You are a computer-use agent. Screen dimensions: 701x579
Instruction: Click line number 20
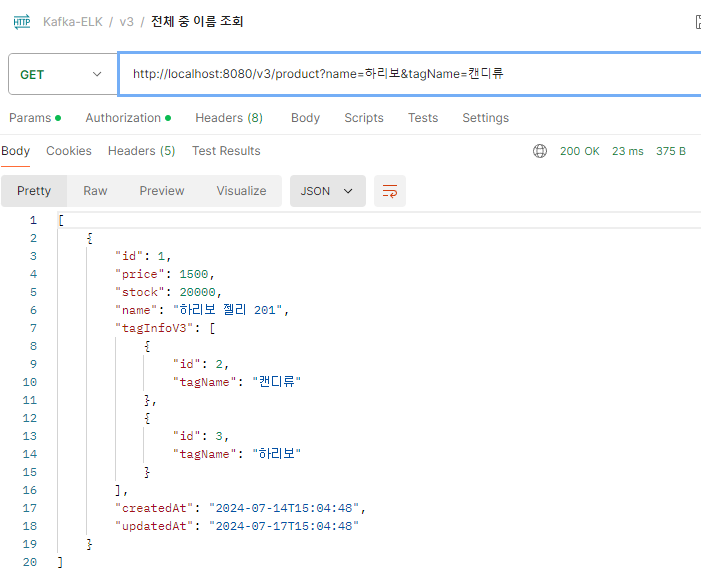pos(30,562)
